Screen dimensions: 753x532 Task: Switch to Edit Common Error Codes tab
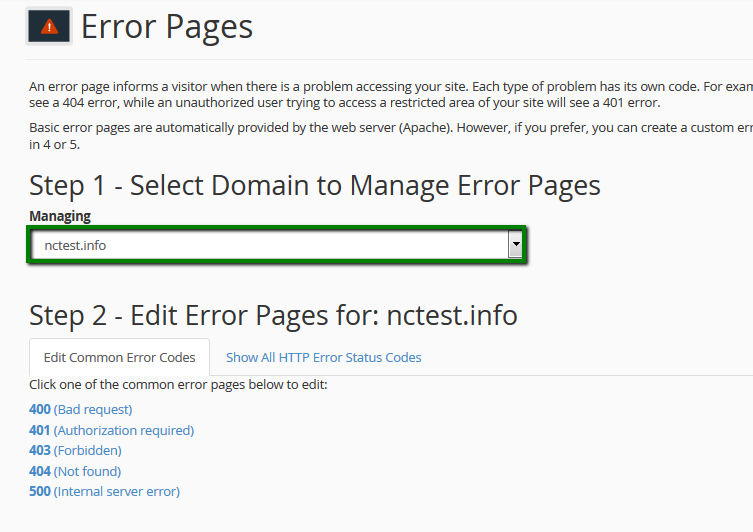click(119, 357)
